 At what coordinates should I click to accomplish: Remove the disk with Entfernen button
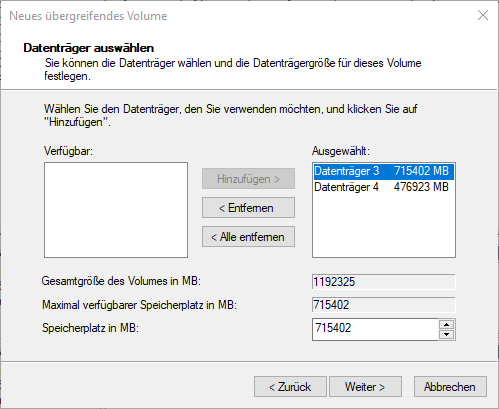(248, 208)
